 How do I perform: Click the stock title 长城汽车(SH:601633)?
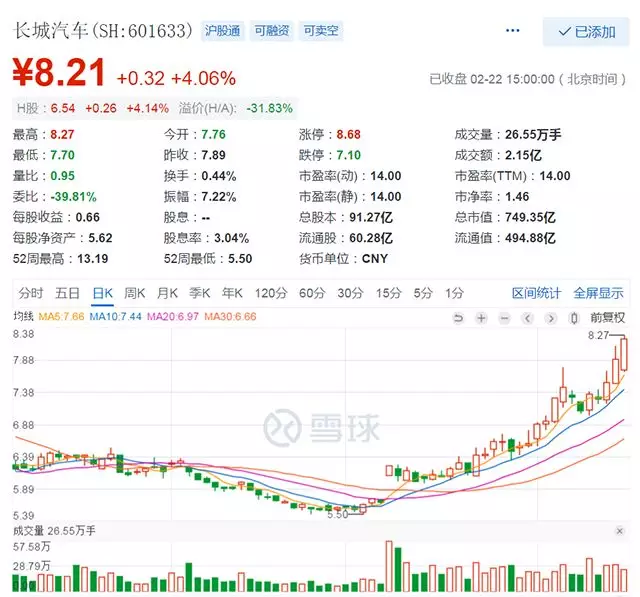[x=103, y=31]
